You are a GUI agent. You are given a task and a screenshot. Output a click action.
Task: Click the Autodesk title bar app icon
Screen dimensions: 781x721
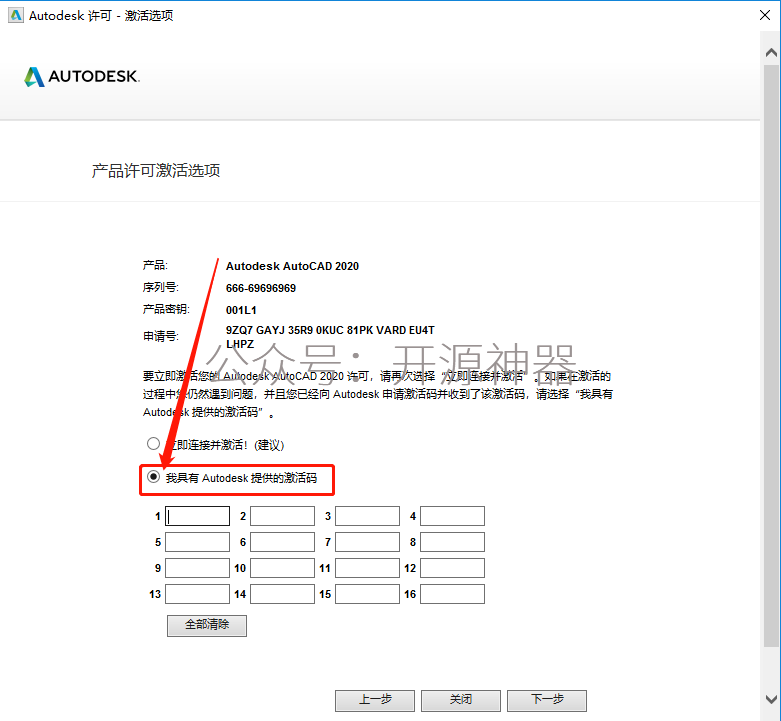pyautogui.click(x=16, y=15)
